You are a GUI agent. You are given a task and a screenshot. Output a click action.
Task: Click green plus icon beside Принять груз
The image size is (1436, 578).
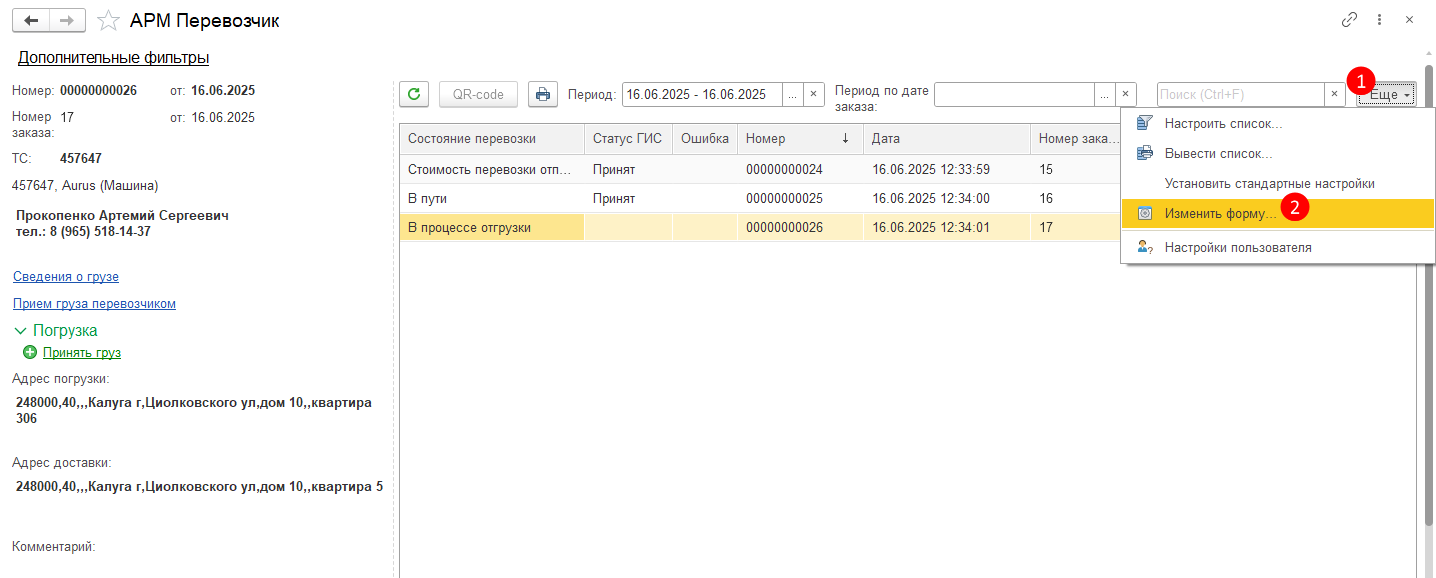tap(30, 352)
